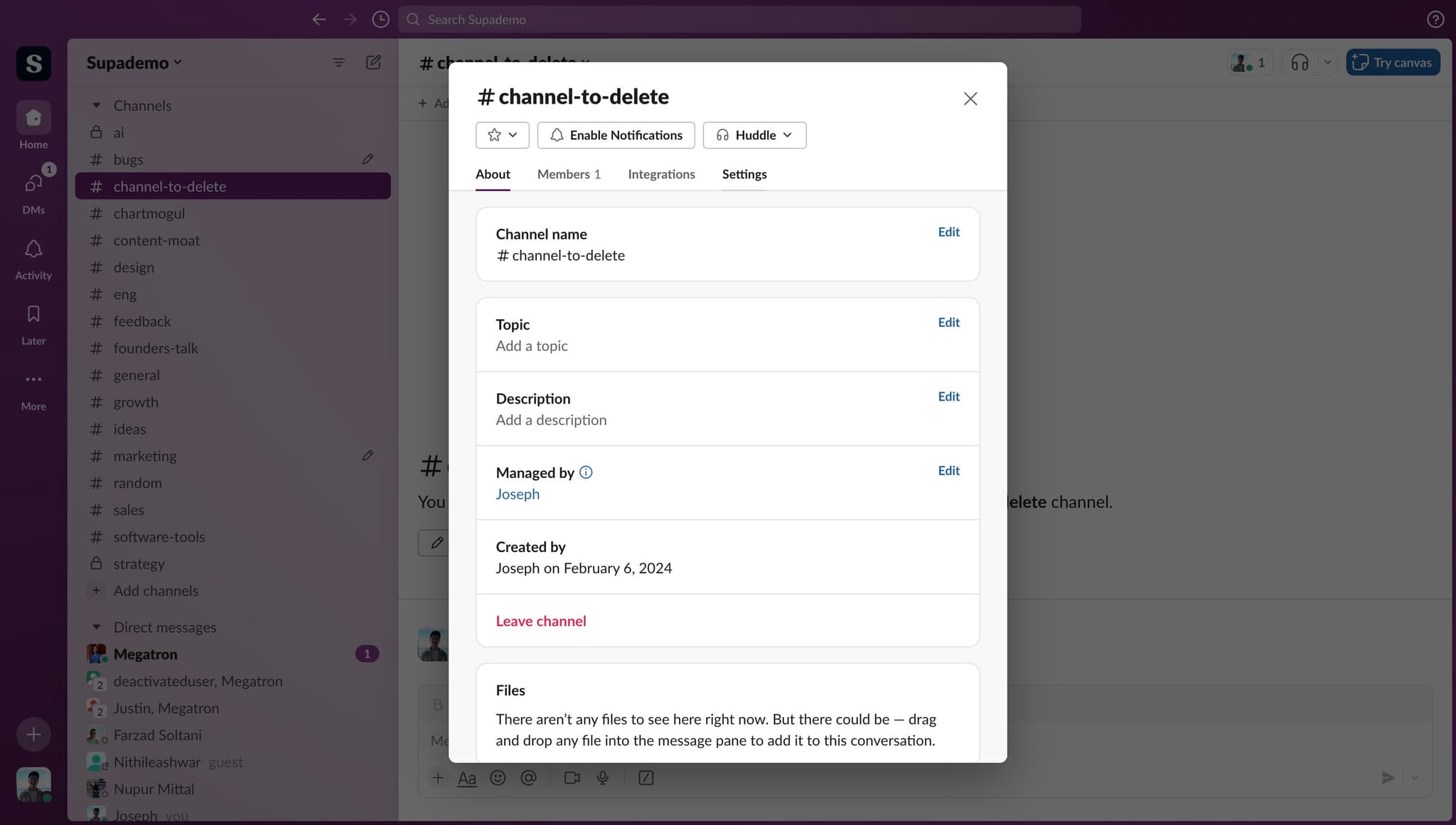
Task: Click the compose new message icon
Action: pyautogui.click(x=373, y=63)
